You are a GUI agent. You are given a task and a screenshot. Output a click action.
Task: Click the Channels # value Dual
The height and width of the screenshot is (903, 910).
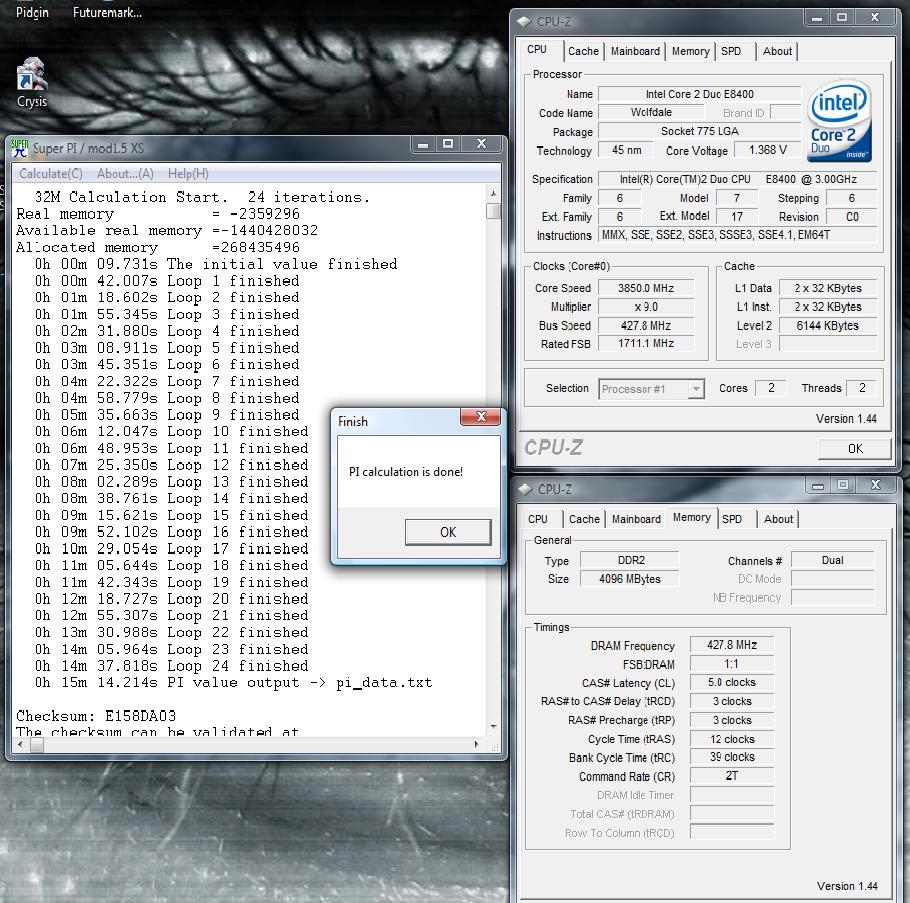pos(832,560)
